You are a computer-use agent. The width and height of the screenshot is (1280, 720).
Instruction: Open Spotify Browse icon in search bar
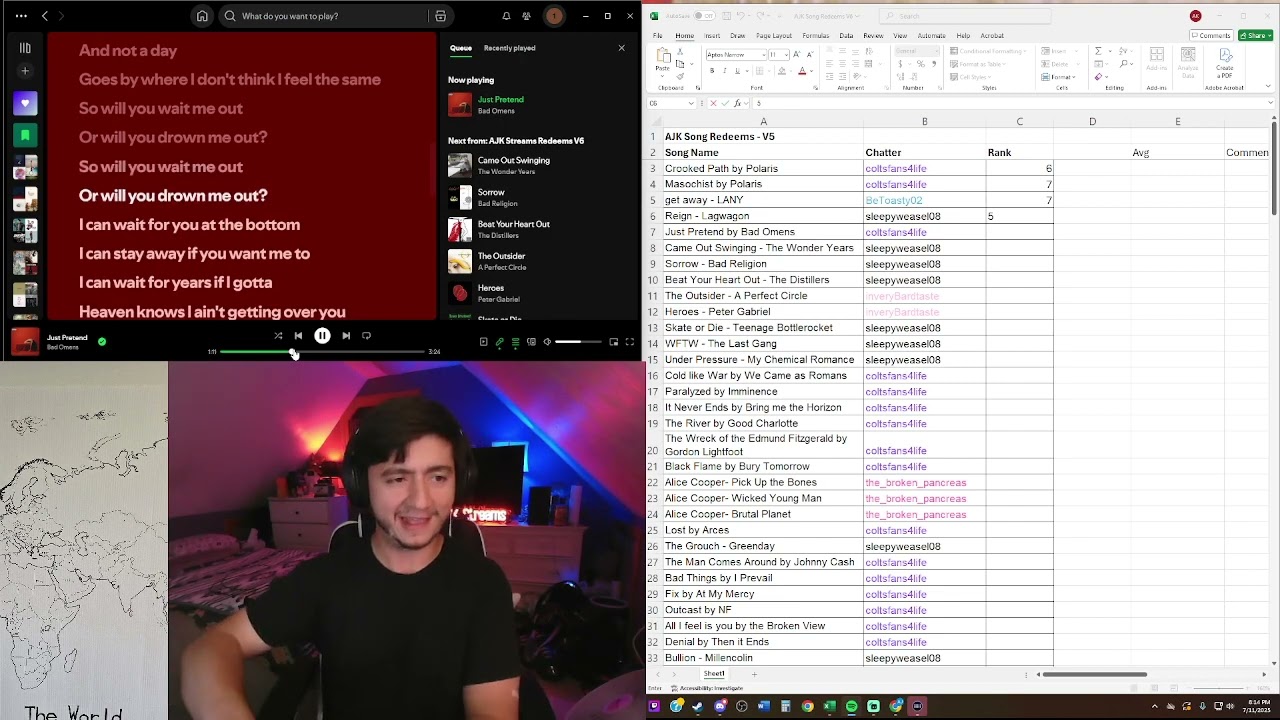tap(440, 16)
